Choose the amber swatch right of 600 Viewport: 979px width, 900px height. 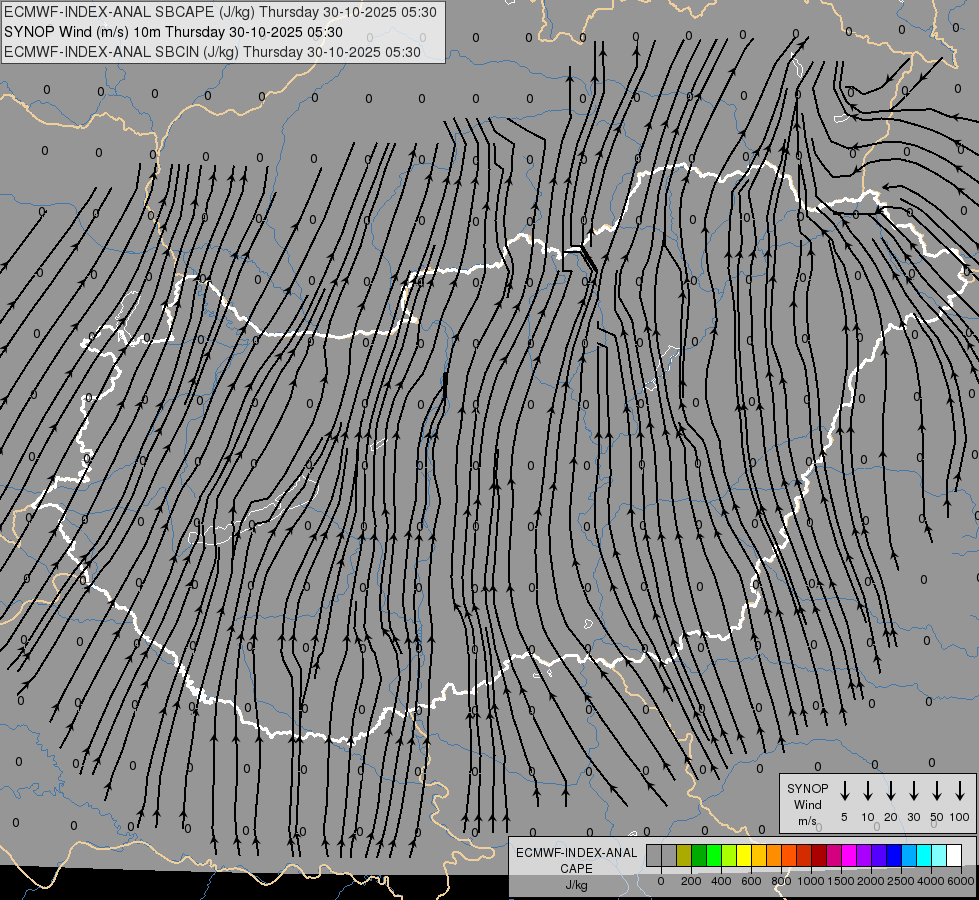coord(759,855)
